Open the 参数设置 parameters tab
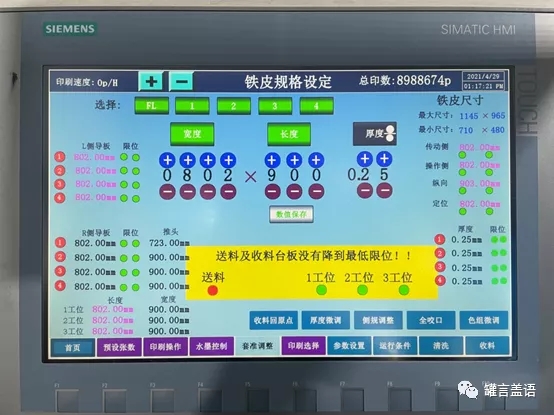This screenshot has width=554, height=415. (349, 345)
